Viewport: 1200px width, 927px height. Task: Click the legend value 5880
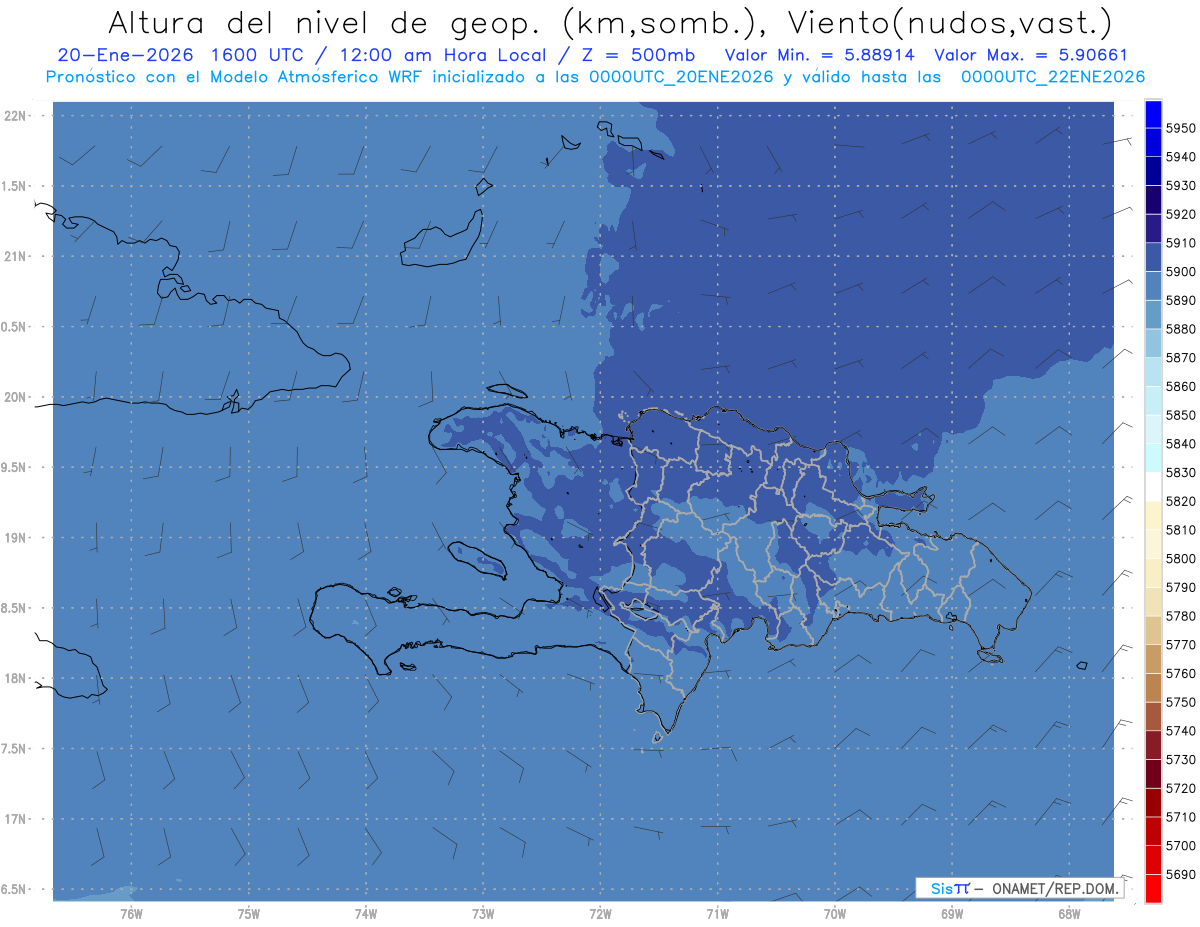pyautogui.click(x=1180, y=329)
